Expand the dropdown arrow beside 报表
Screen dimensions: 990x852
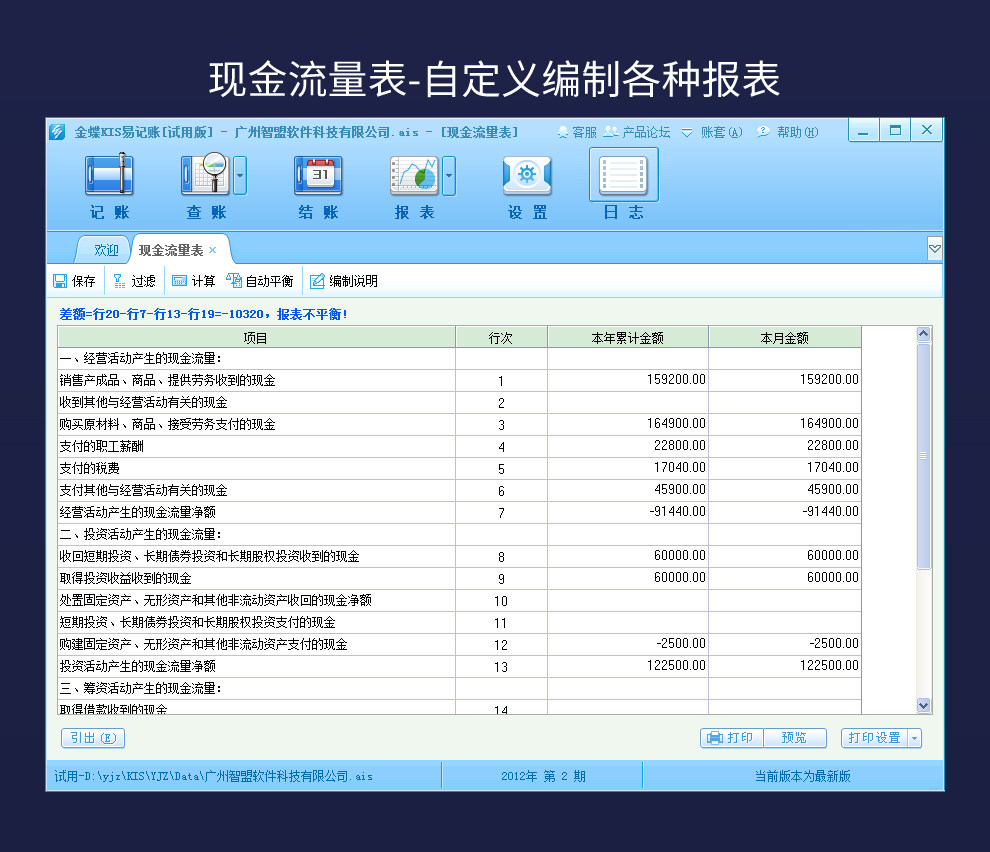(x=449, y=175)
